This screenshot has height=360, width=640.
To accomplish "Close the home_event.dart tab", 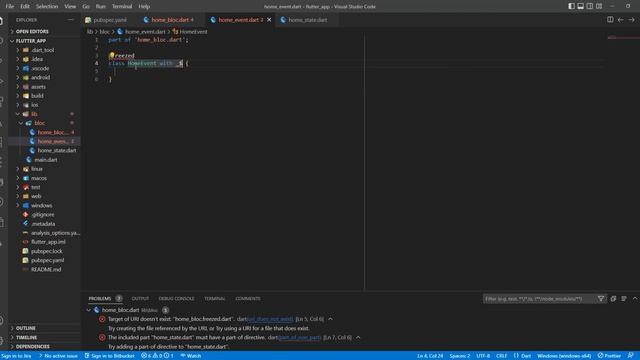I will click(269, 20).
